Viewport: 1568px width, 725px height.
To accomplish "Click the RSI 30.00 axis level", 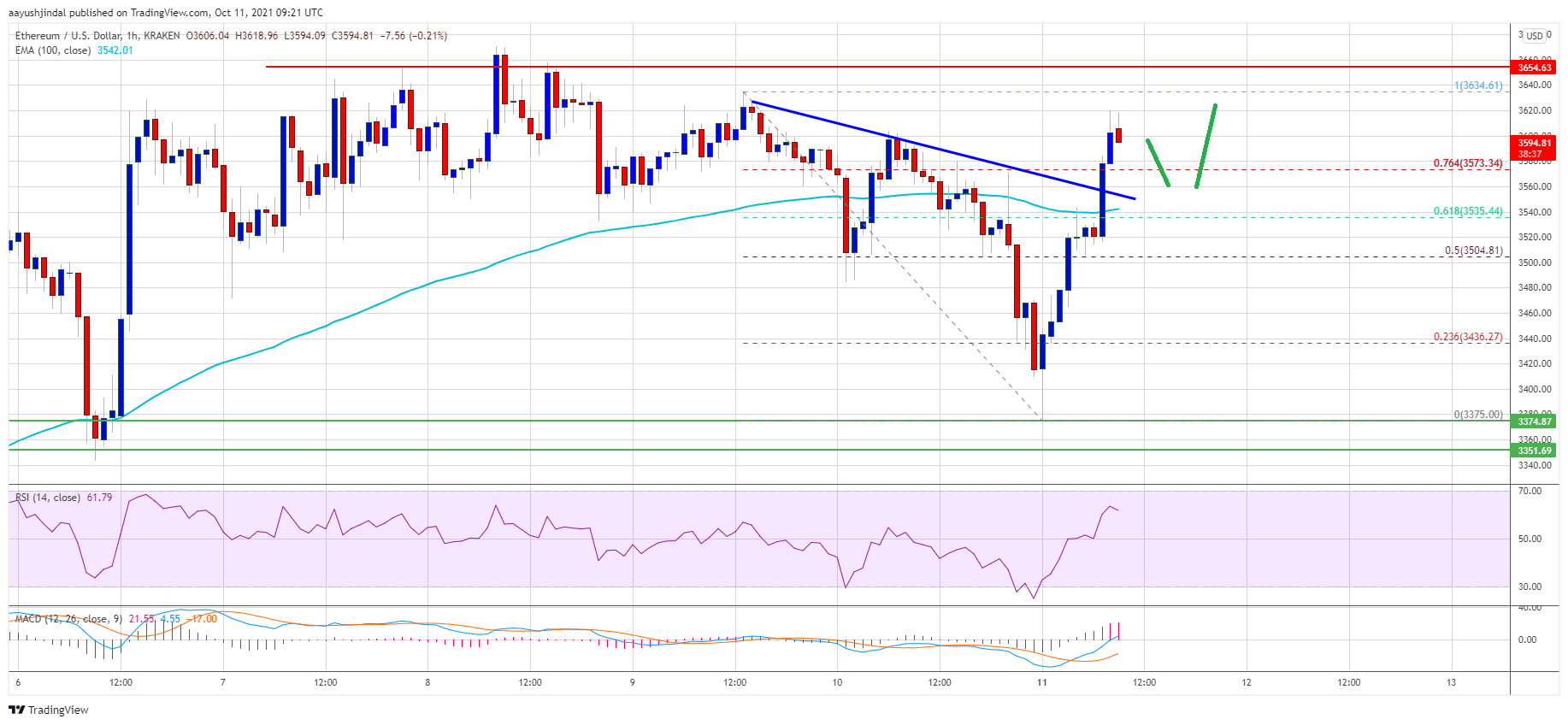I will [x=1530, y=586].
